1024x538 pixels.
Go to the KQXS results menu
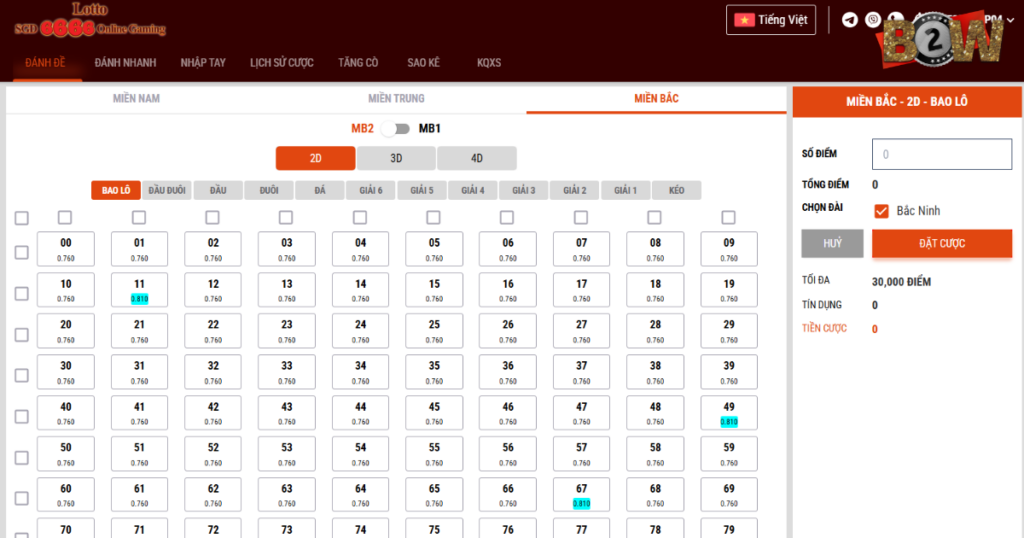[x=489, y=63]
